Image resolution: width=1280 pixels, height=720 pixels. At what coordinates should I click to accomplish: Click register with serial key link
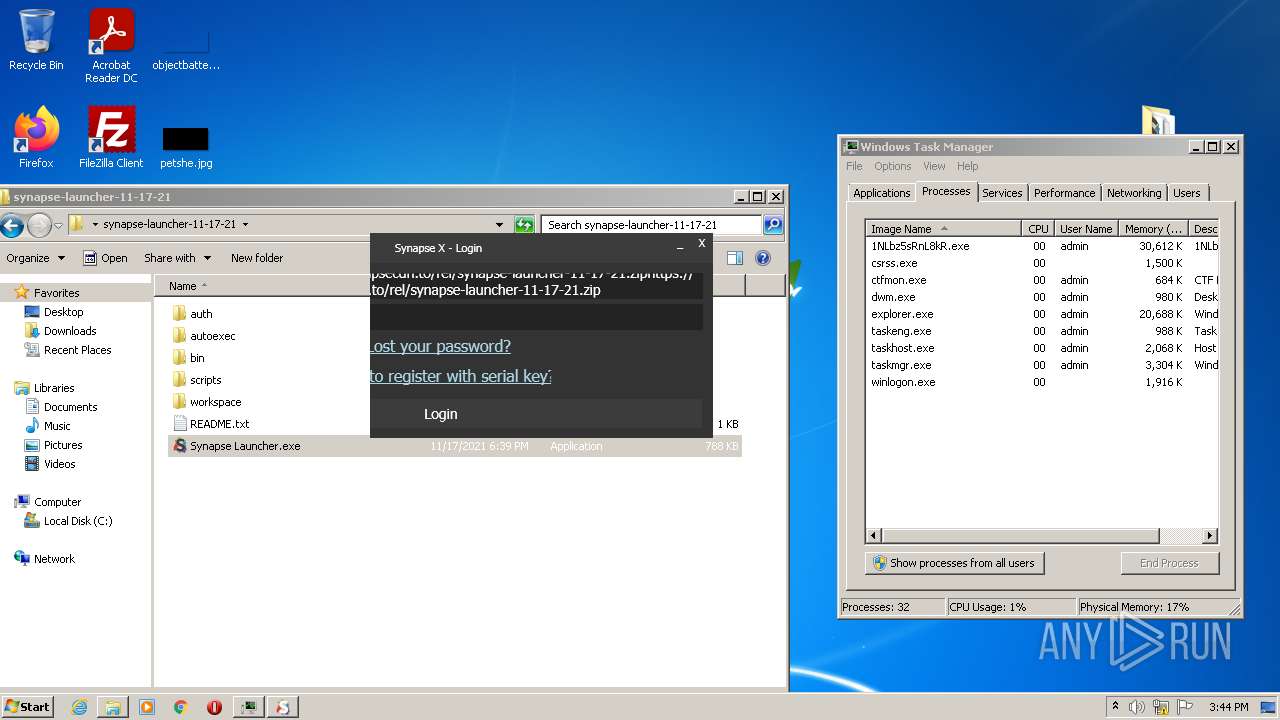point(461,376)
